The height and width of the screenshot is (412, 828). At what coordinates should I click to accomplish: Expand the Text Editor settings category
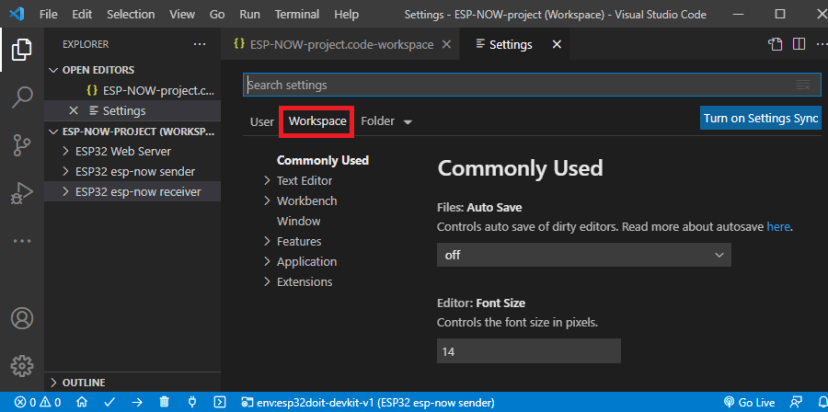(304, 181)
